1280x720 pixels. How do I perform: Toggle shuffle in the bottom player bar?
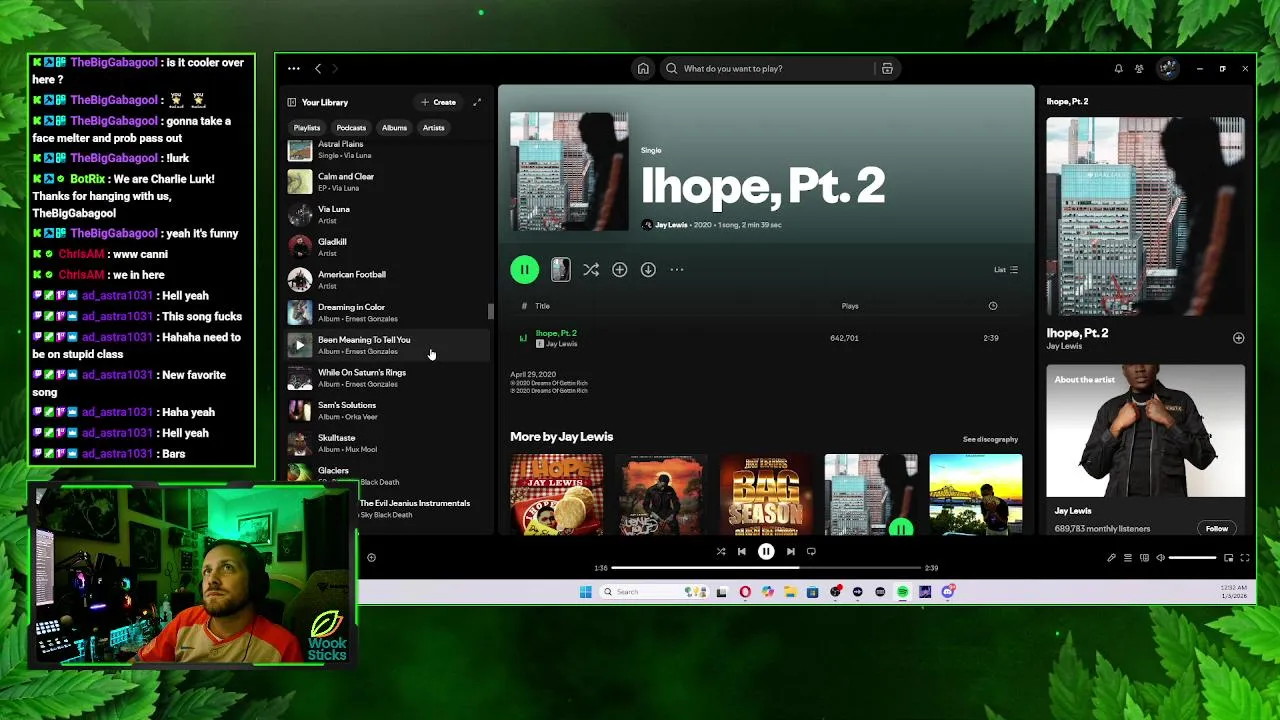(x=721, y=551)
